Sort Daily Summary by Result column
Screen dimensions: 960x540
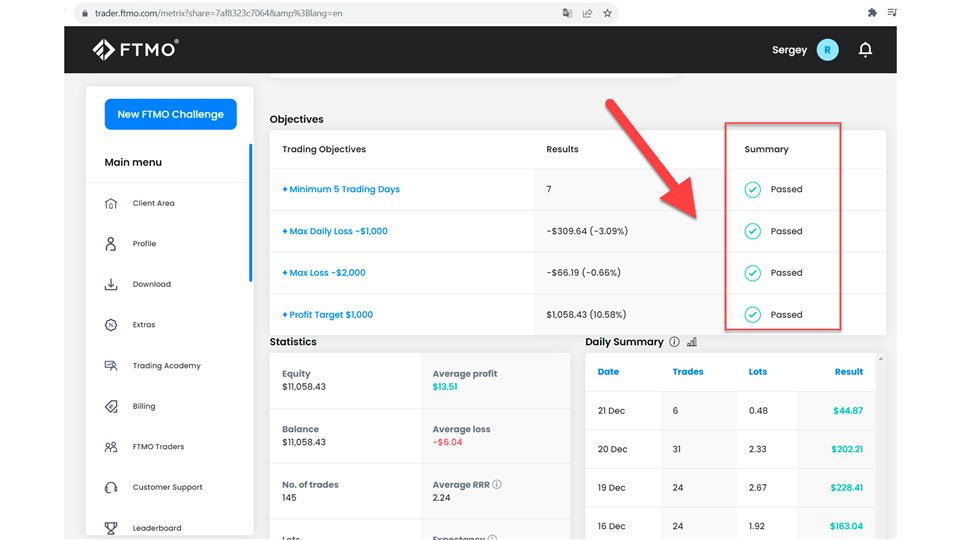(x=849, y=372)
